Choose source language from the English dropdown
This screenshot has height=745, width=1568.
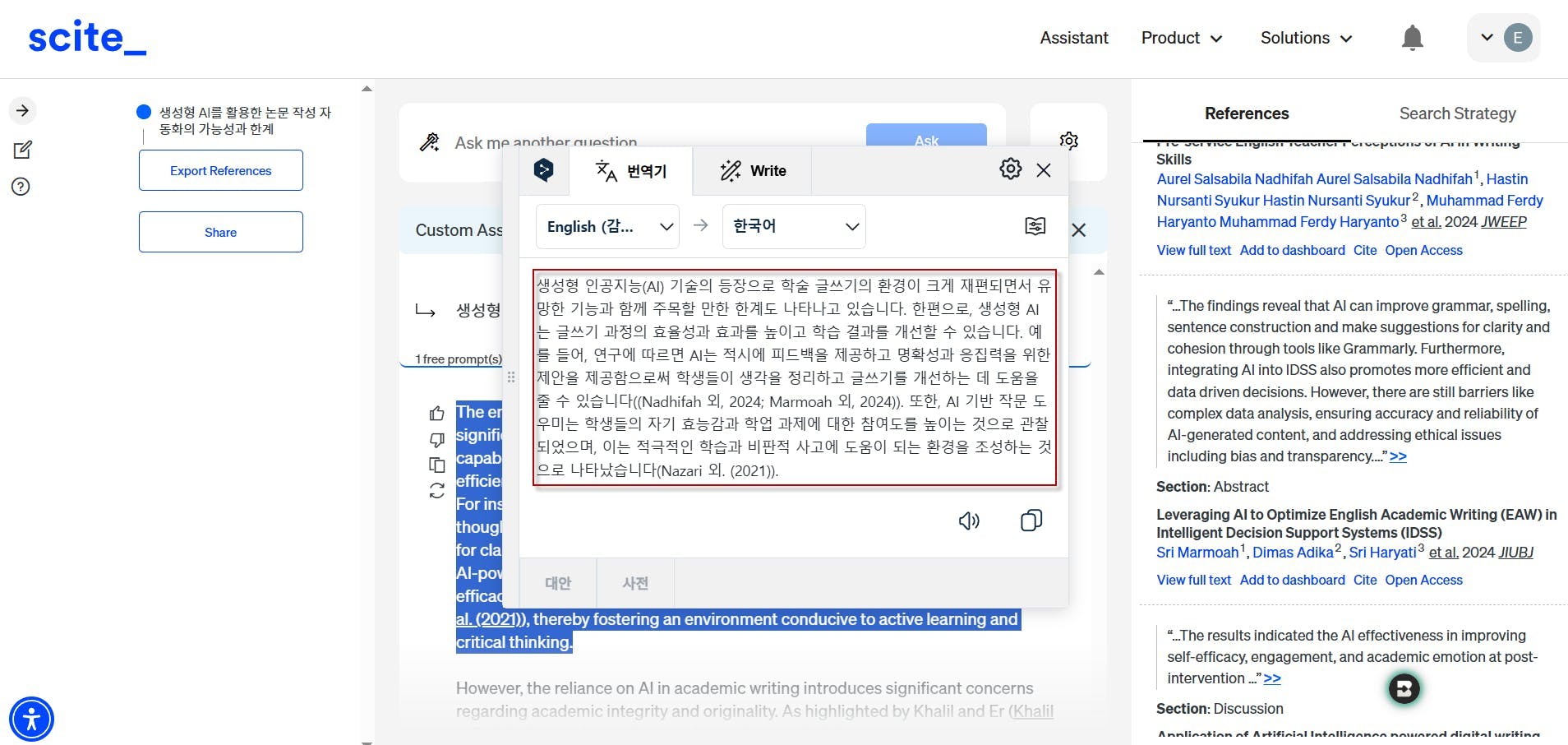click(607, 226)
